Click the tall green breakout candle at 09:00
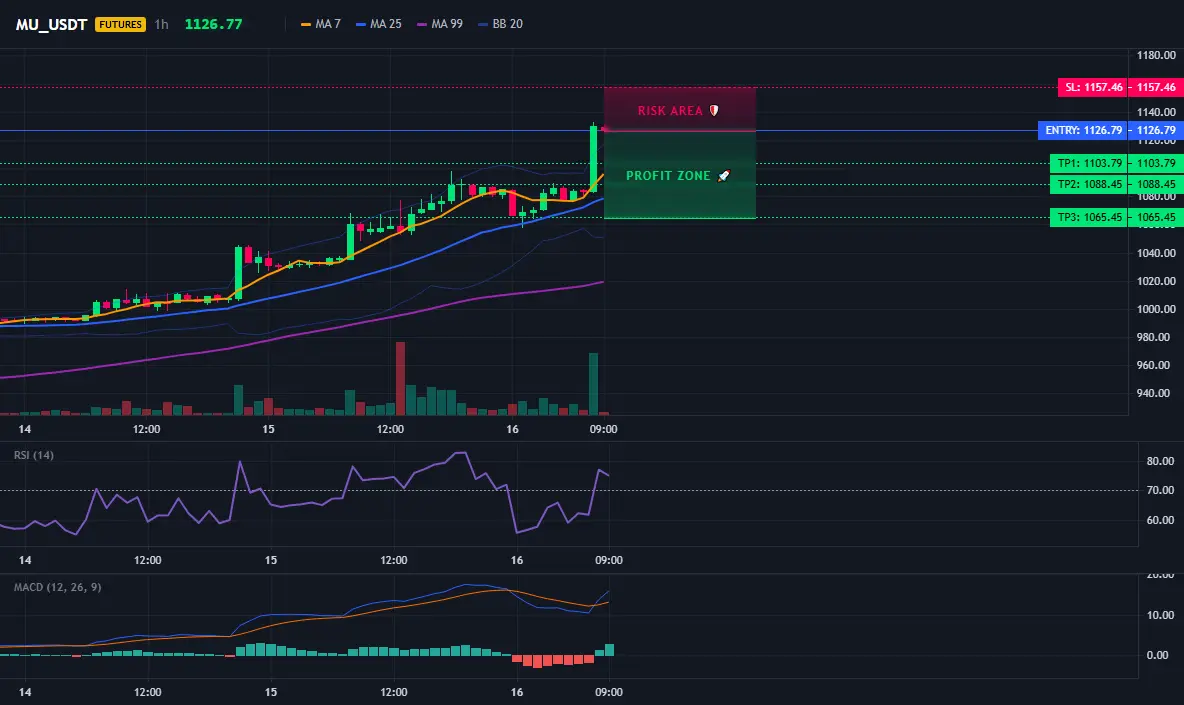 (x=594, y=157)
